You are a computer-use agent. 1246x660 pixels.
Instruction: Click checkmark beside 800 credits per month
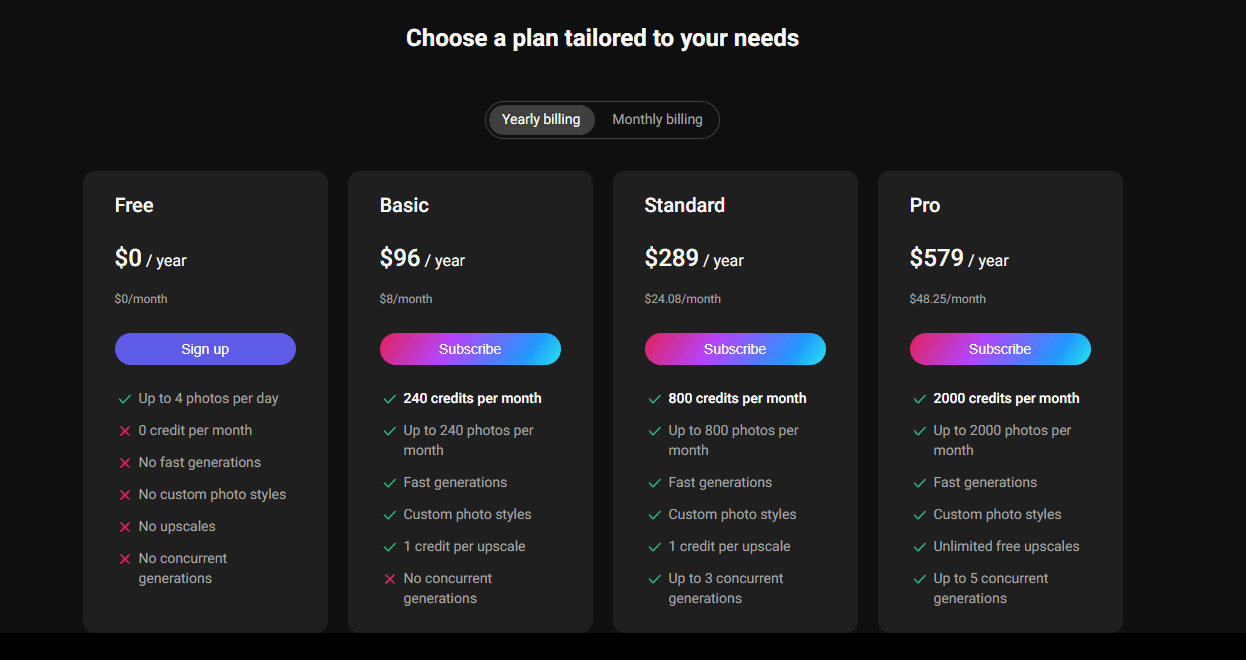tap(655, 399)
